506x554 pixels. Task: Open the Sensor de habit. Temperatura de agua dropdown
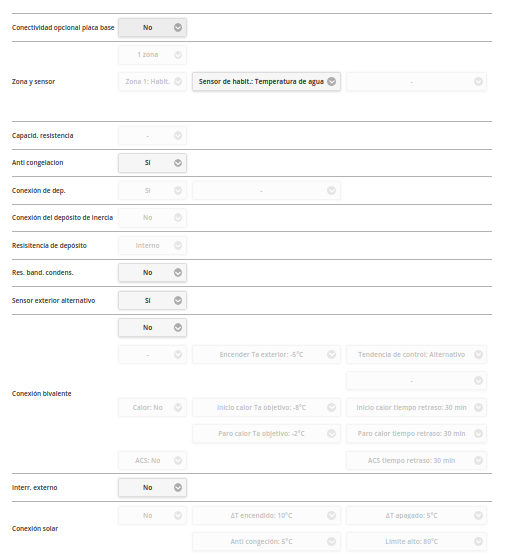coord(266,82)
